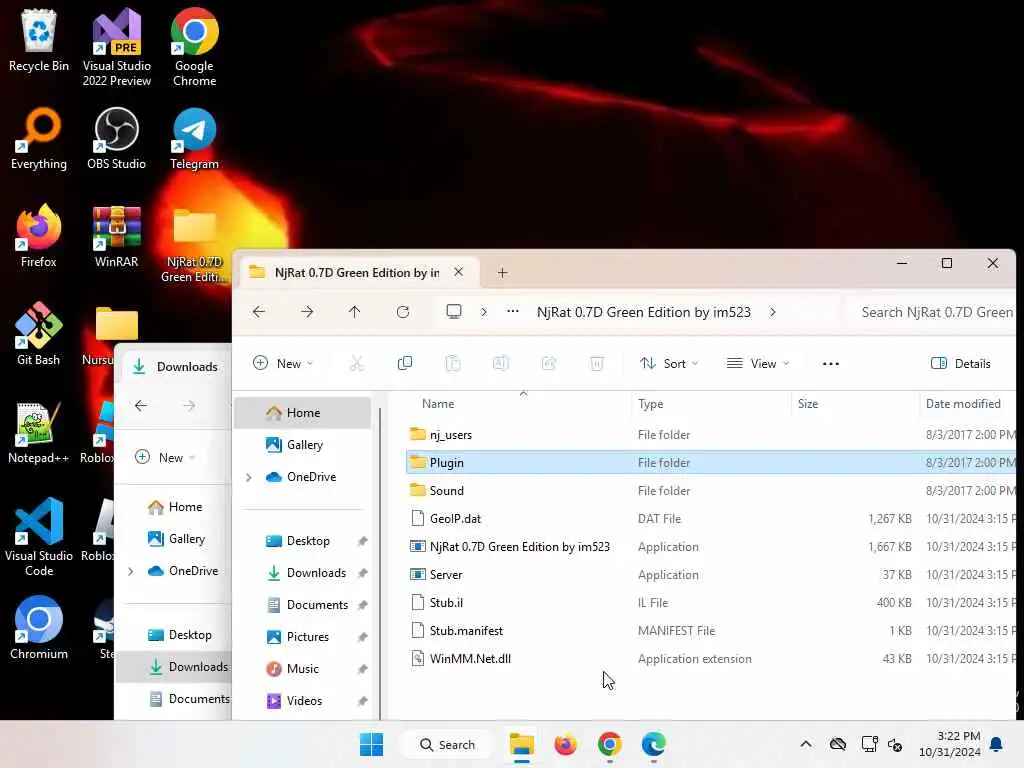The height and width of the screenshot is (768, 1024).
Task: Expand breadcrumb chevron after NjRat folder name
Action: click(x=773, y=312)
